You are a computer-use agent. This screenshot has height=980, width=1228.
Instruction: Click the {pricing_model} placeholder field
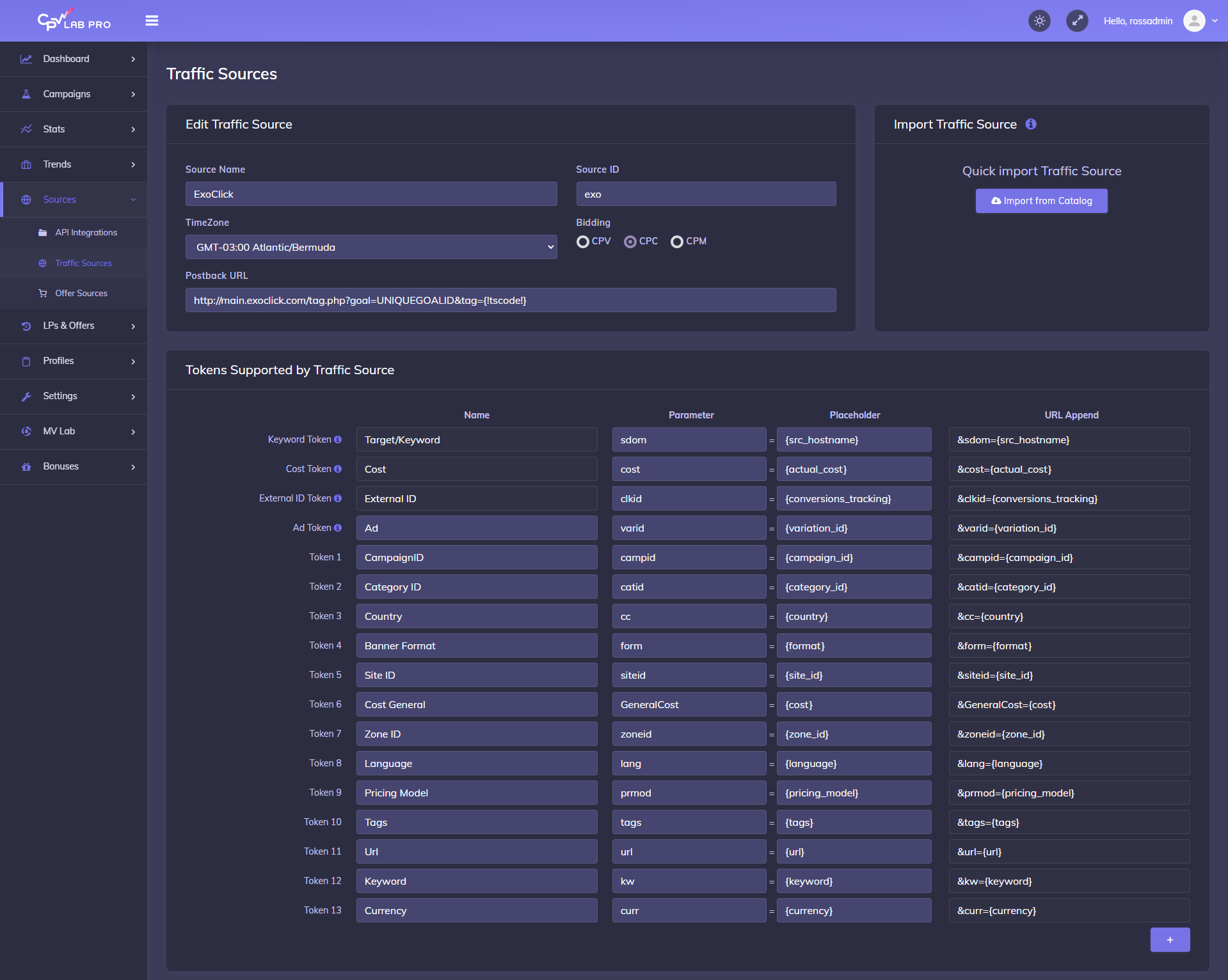pos(854,793)
